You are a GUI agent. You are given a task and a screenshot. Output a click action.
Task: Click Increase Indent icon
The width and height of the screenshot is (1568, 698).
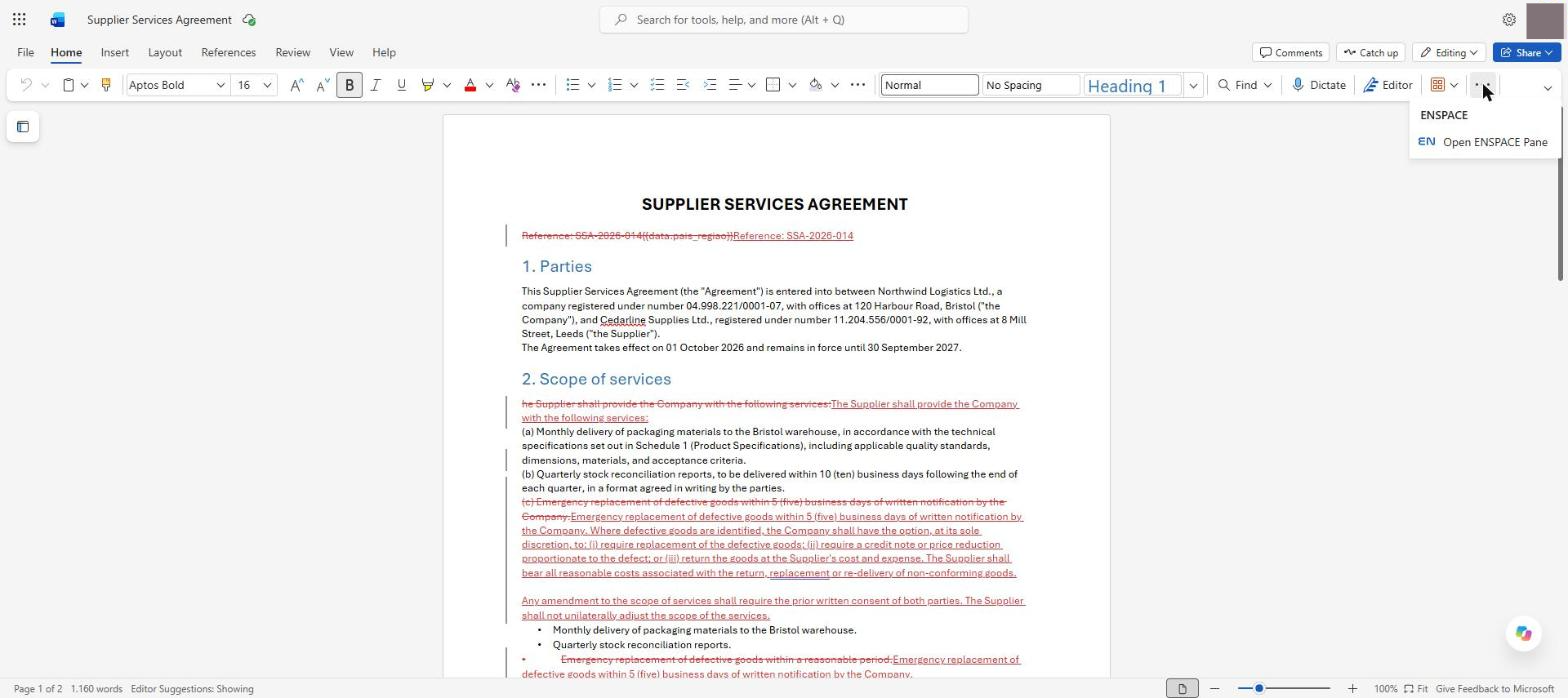(710, 85)
